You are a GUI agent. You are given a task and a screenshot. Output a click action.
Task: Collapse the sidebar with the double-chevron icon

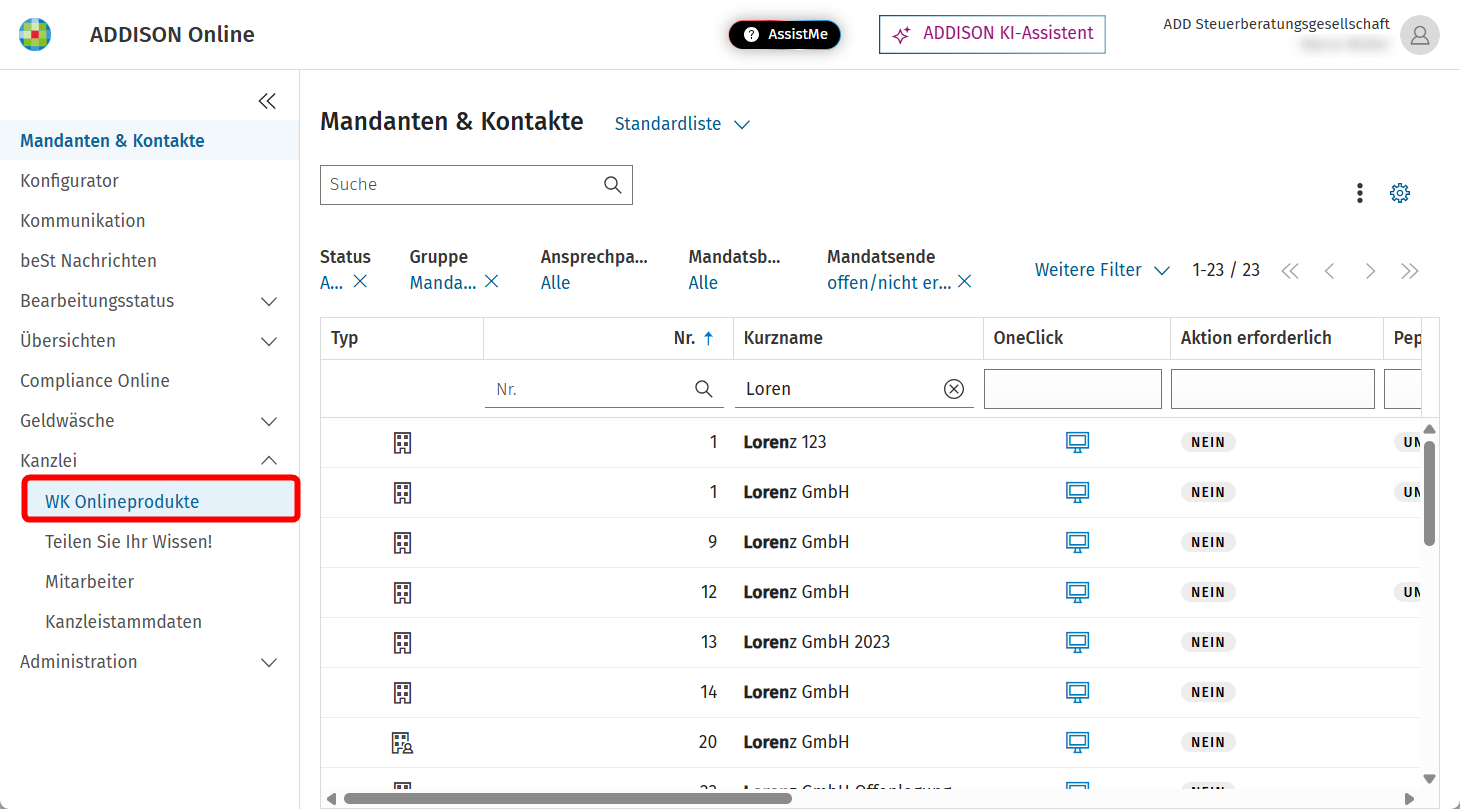point(267,101)
